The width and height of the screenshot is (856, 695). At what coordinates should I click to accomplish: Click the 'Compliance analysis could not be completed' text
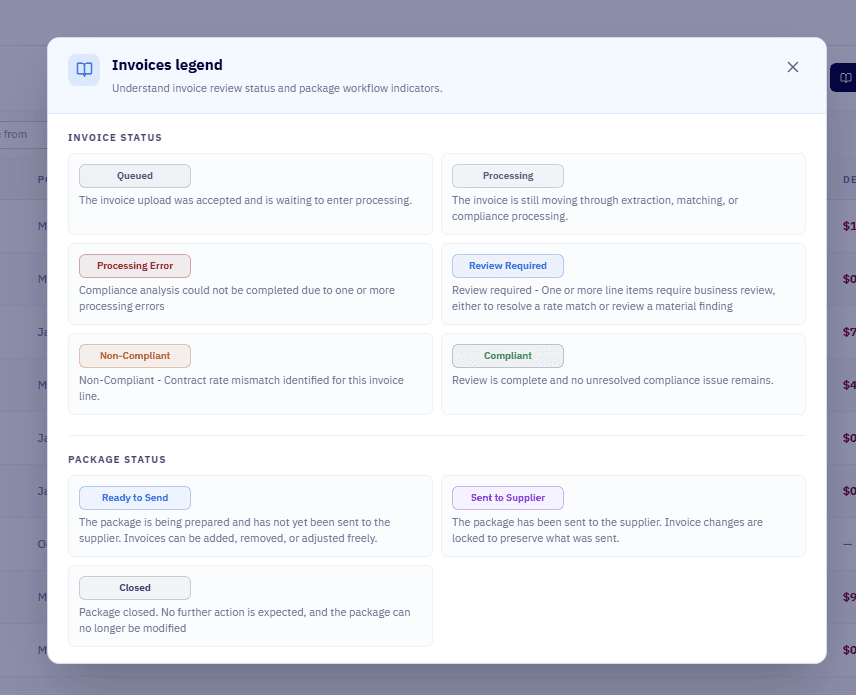pos(237,298)
